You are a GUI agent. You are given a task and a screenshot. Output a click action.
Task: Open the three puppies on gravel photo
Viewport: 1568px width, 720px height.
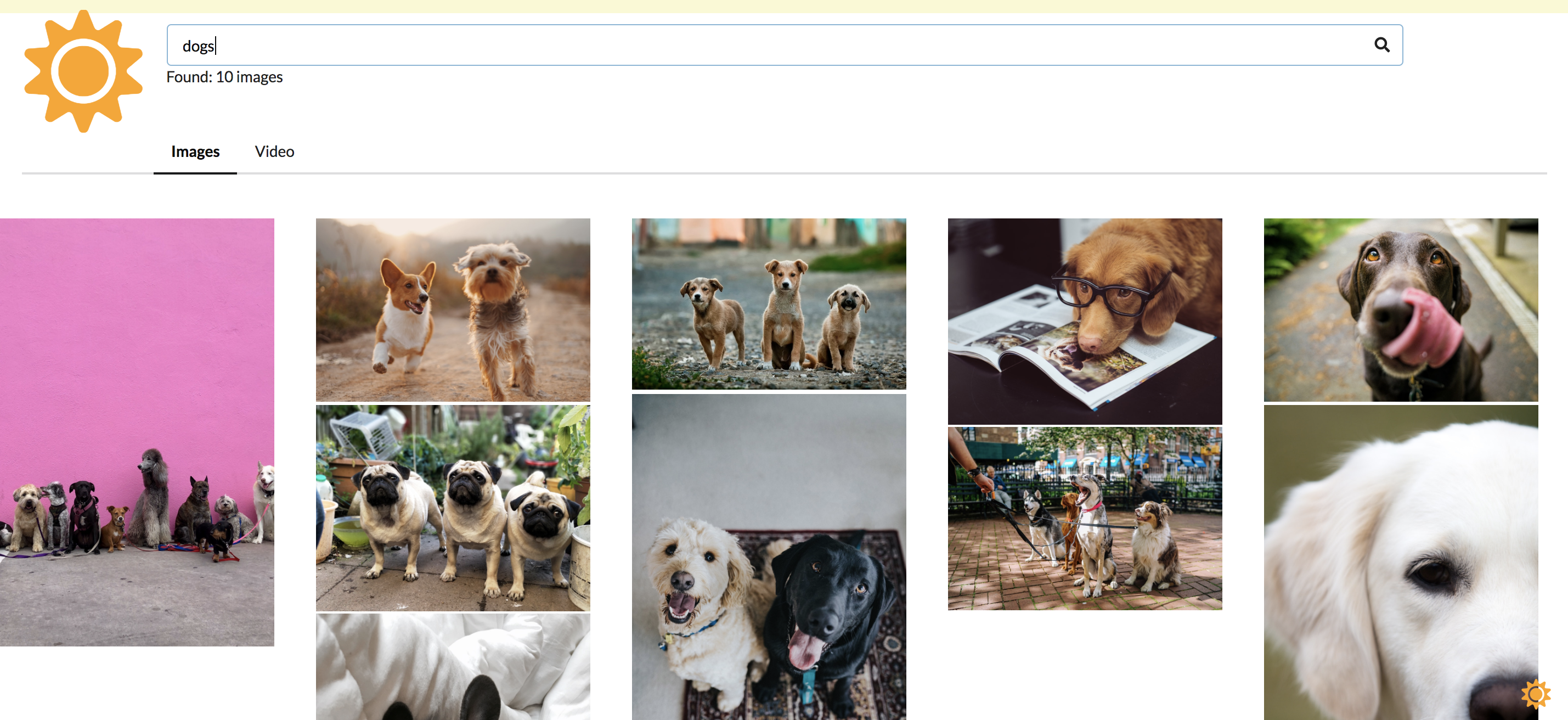tap(768, 303)
